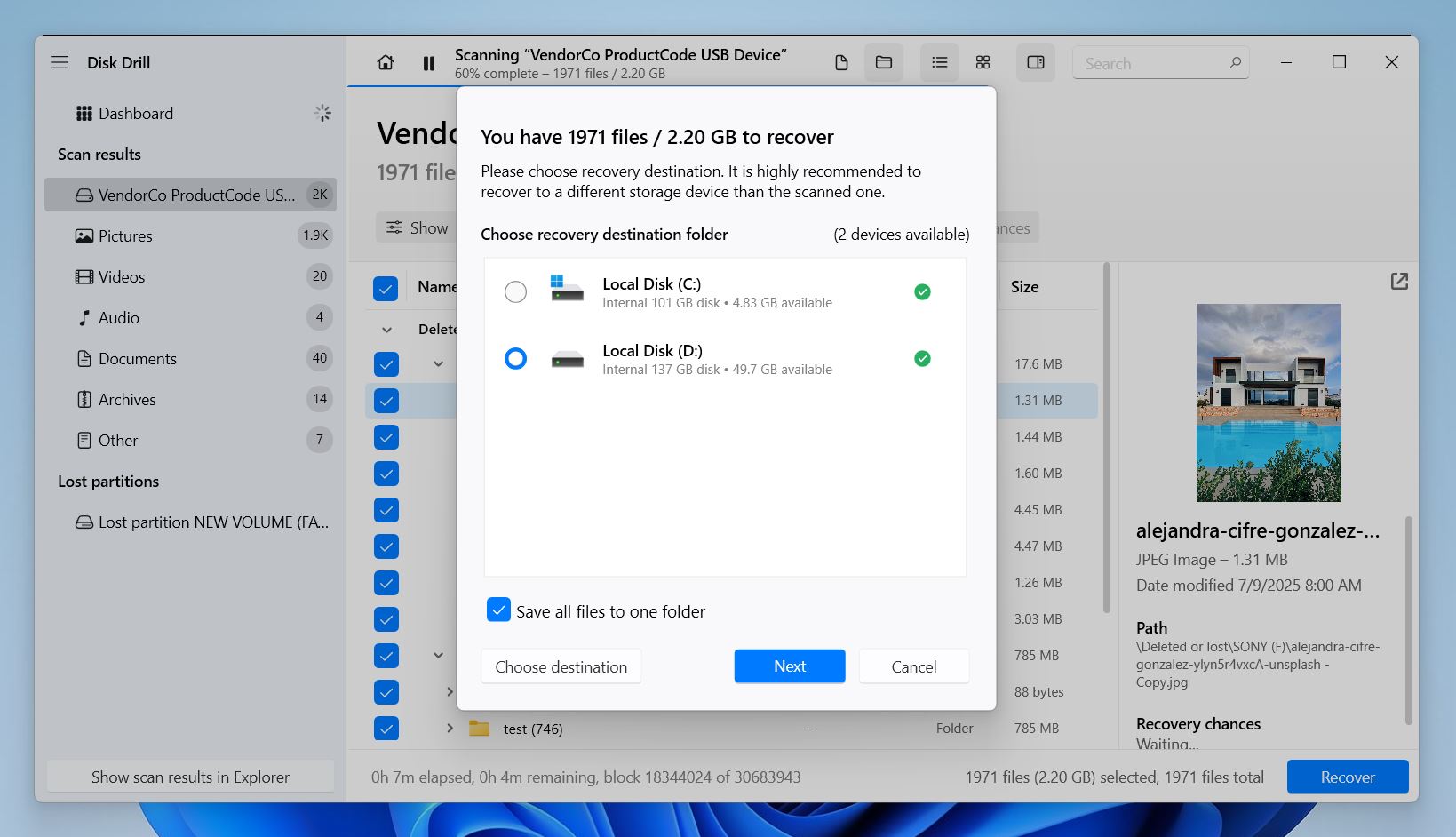Collapse the 17.6 MB folder chevron
The height and width of the screenshot is (837, 1456).
(x=438, y=363)
